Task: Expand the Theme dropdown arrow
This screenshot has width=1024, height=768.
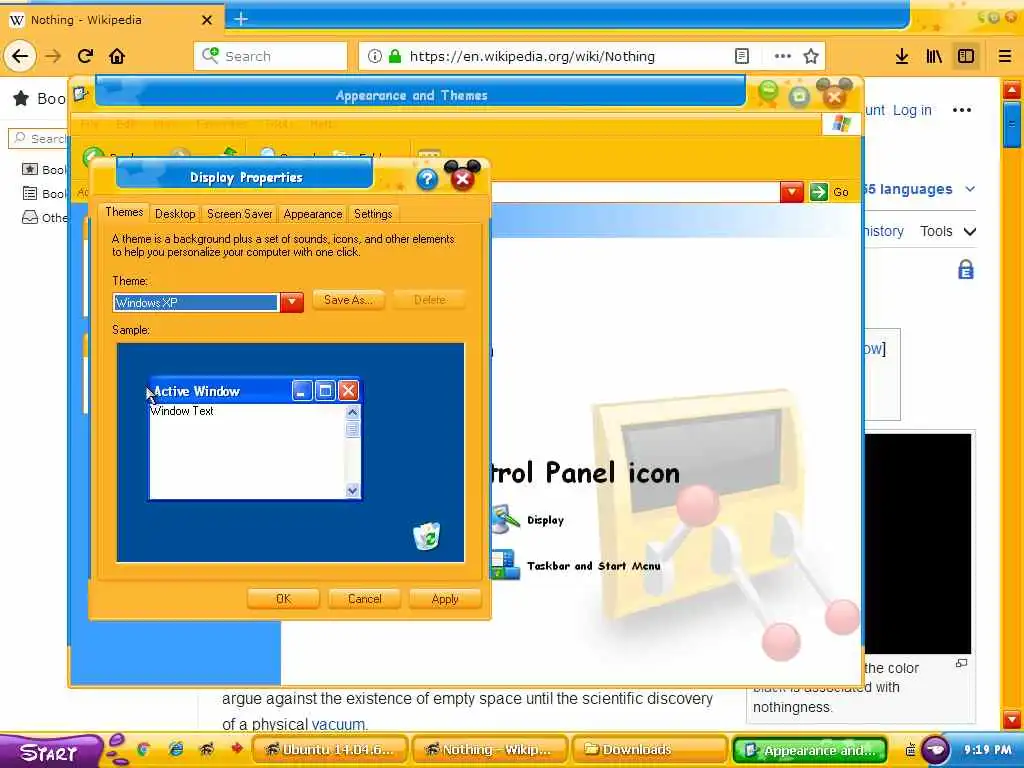Action: [x=292, y=302]
